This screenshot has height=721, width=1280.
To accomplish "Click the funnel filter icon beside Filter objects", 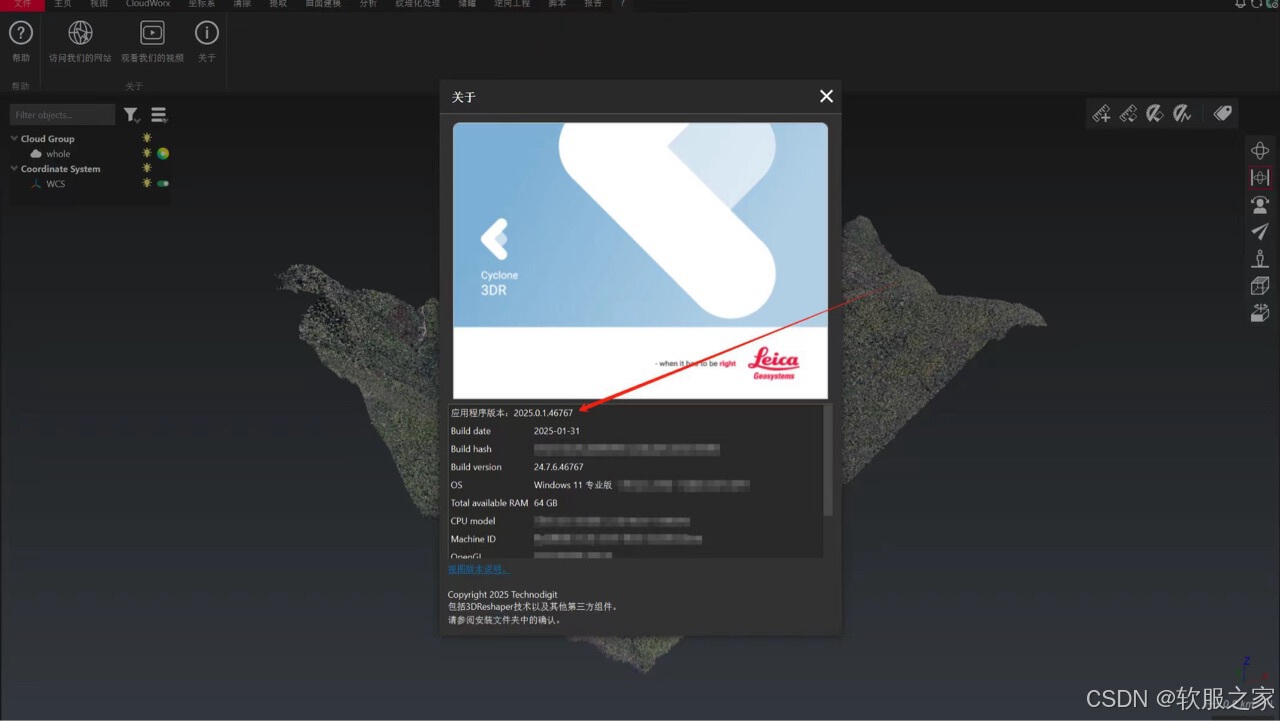I will tap(131, 115).
